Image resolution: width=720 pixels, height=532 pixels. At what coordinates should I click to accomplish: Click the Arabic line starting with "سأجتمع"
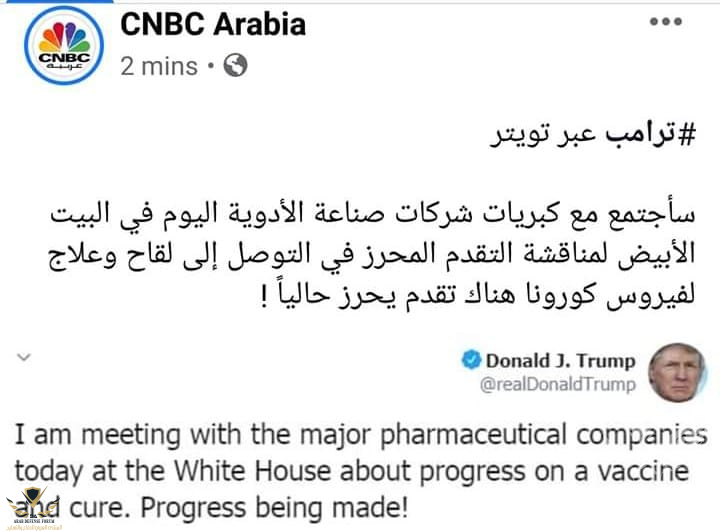(x=372, y=214)
